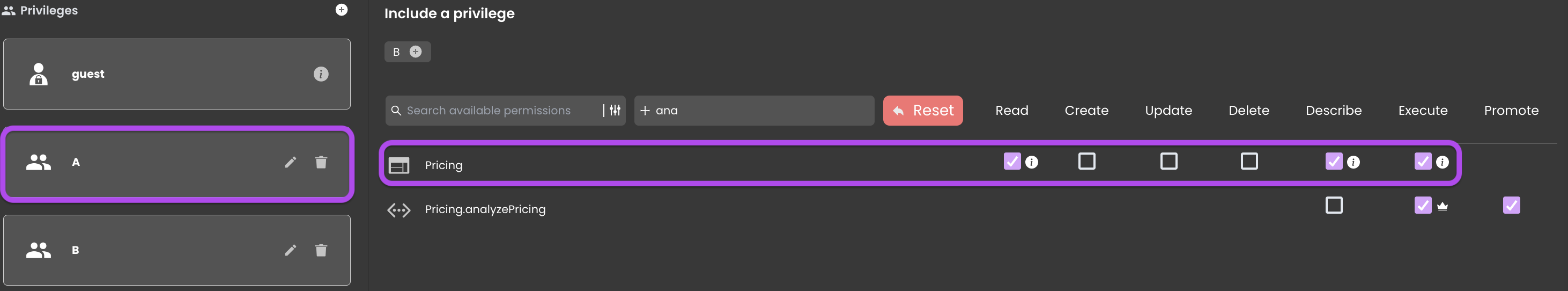Check Describe for Pricing.analyzePricing
The height and width of the screenshot is (291, 1568).
click(1334, 205)
